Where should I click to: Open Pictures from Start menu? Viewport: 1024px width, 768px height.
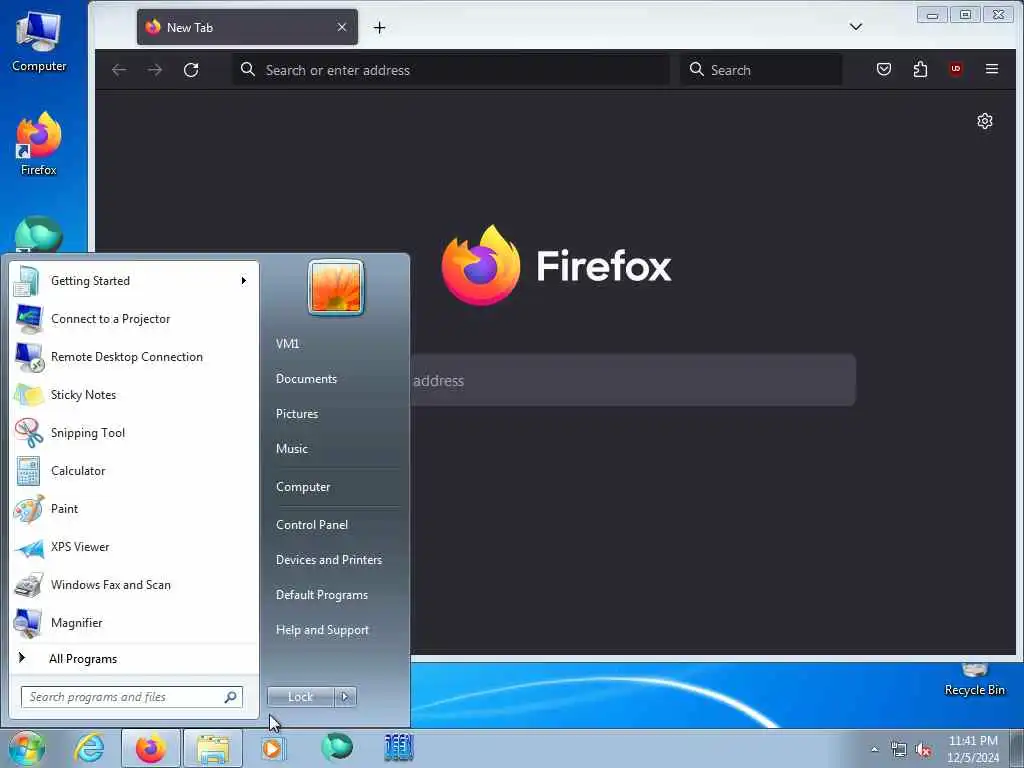(x=297, y=414)
